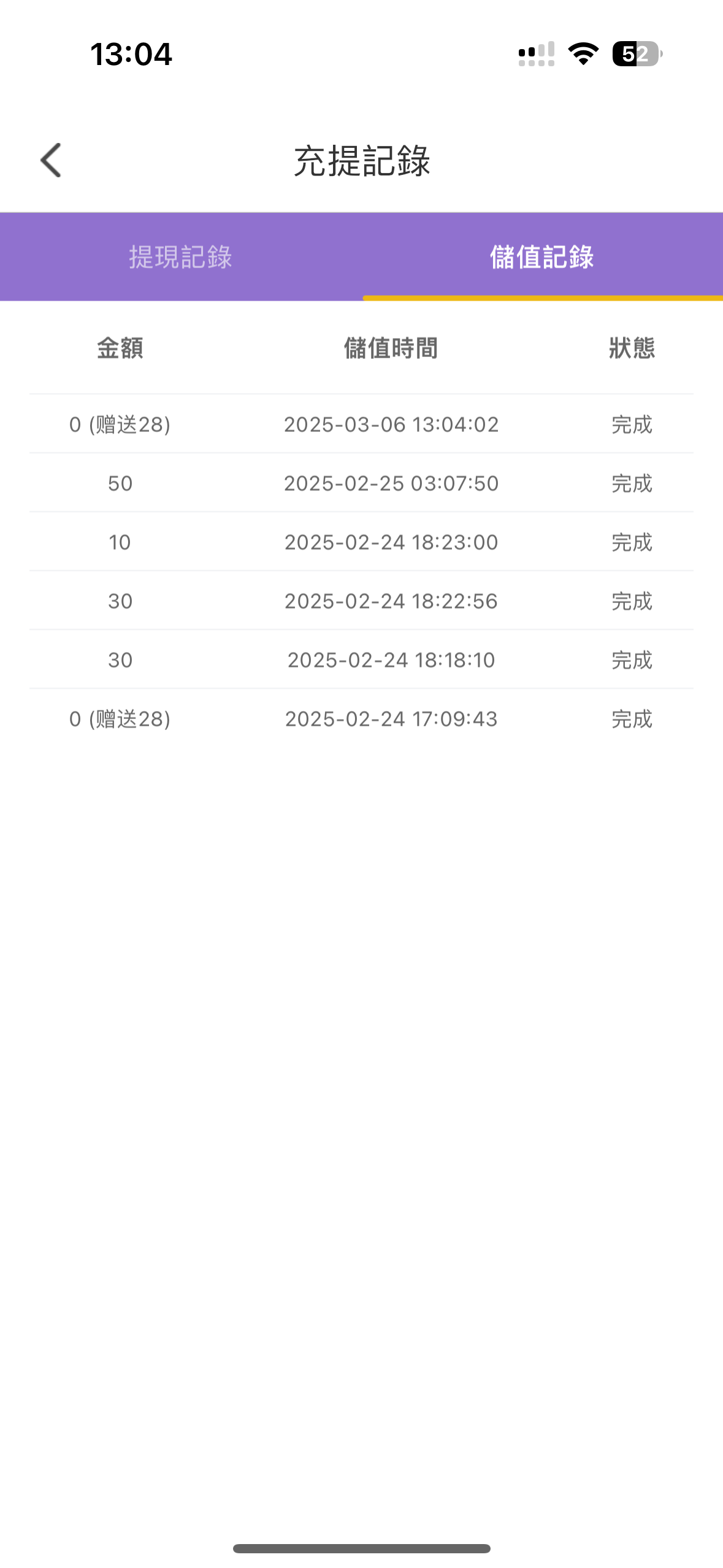723x1568 pixels.
Task: Select the 2025-02-24 17:09:43 bonus record
Action: coord(391,719)
